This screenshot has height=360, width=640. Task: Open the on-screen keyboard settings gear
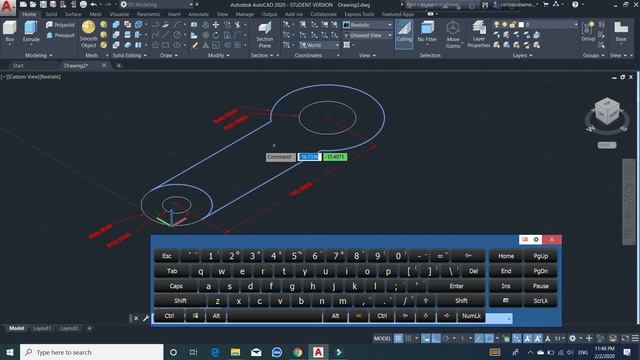point(536,239)
